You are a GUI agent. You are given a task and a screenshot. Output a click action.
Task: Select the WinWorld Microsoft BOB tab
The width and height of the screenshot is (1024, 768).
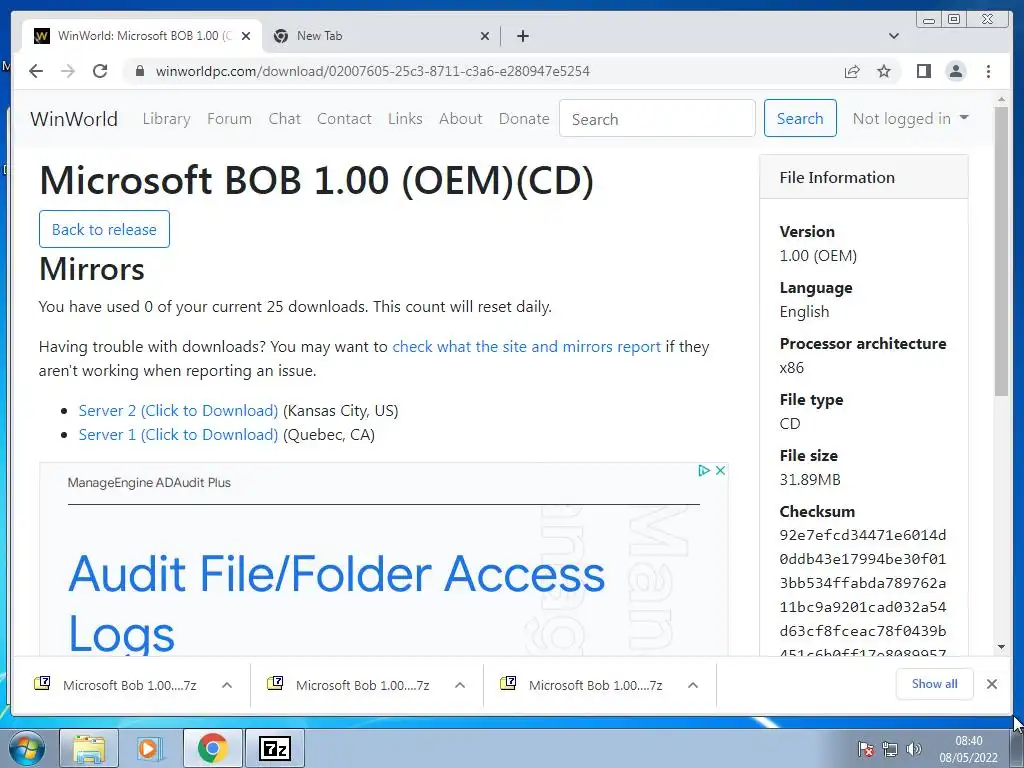click(142, 36)
